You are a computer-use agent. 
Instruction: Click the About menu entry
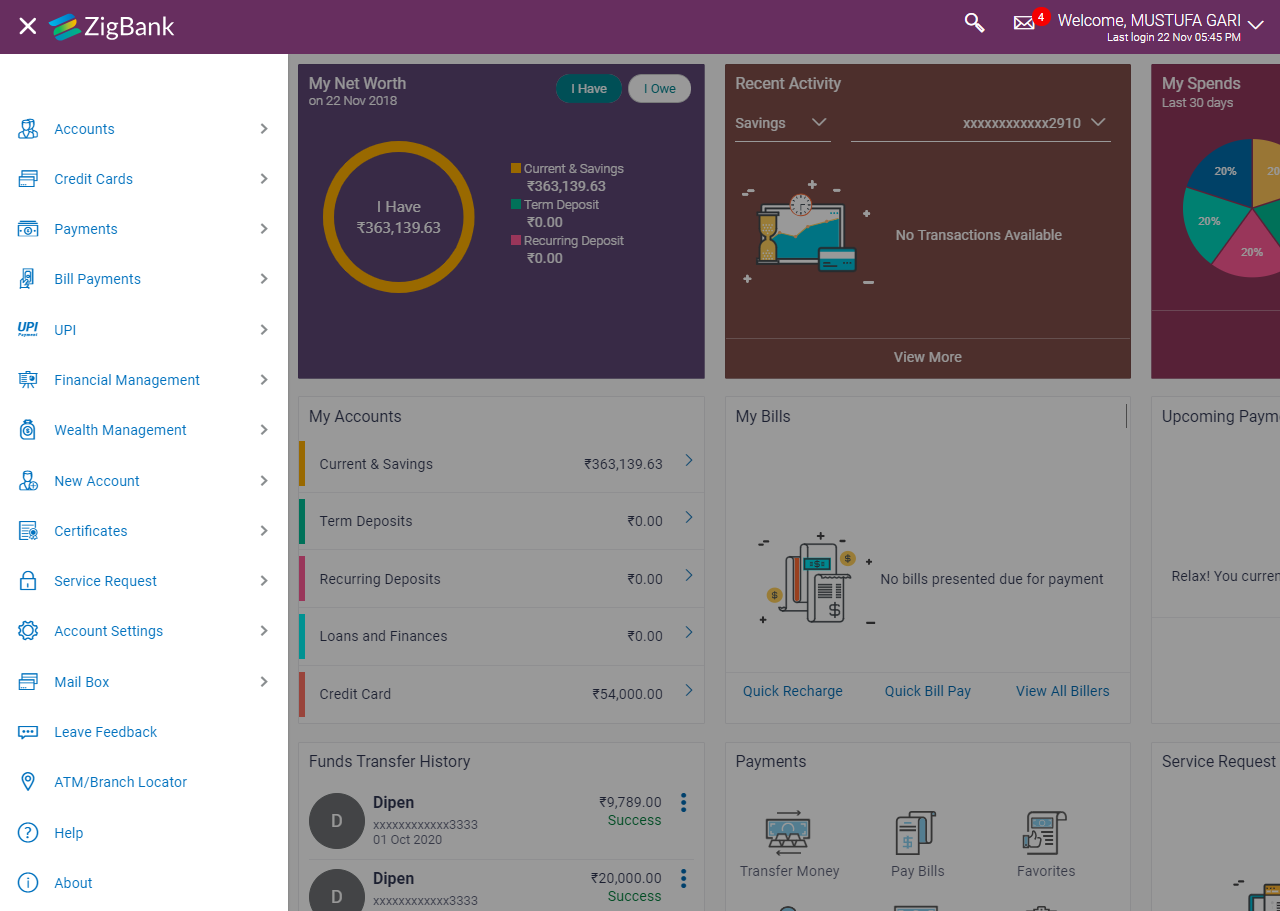(73, 883)
